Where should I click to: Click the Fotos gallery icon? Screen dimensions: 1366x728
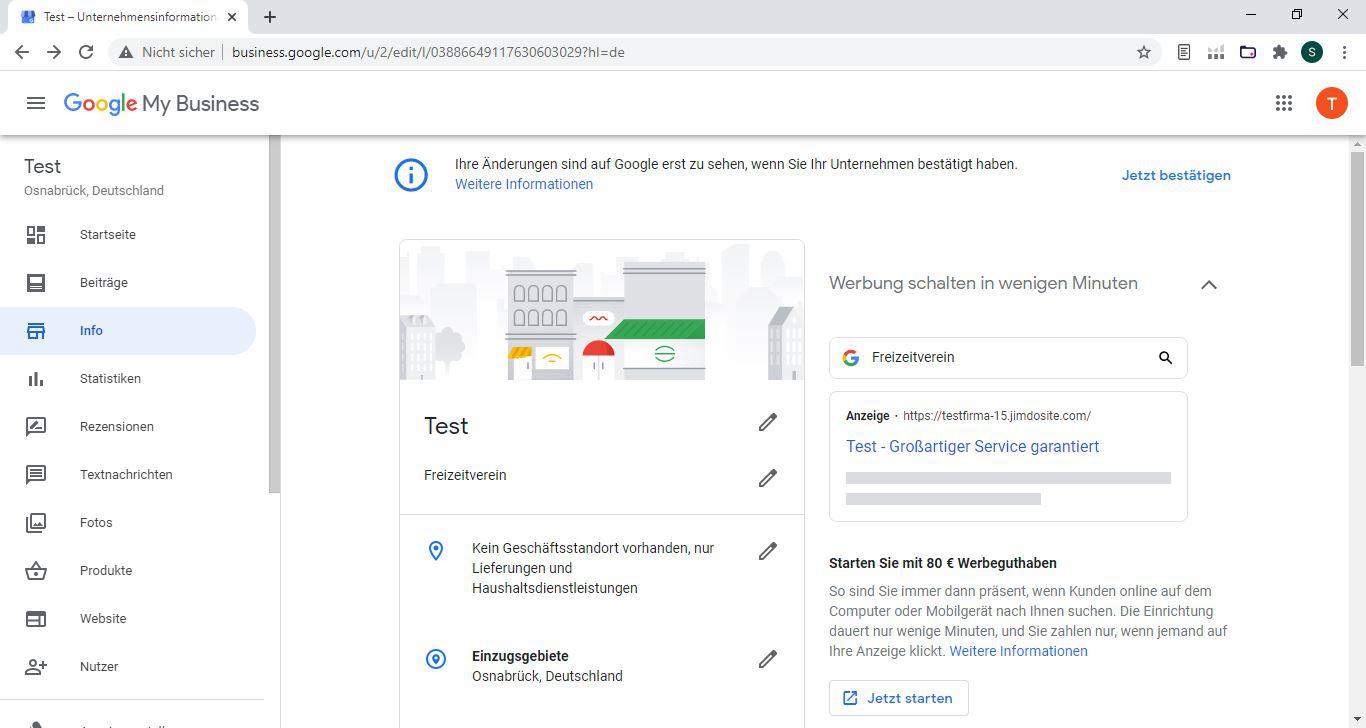click(36, 523)
